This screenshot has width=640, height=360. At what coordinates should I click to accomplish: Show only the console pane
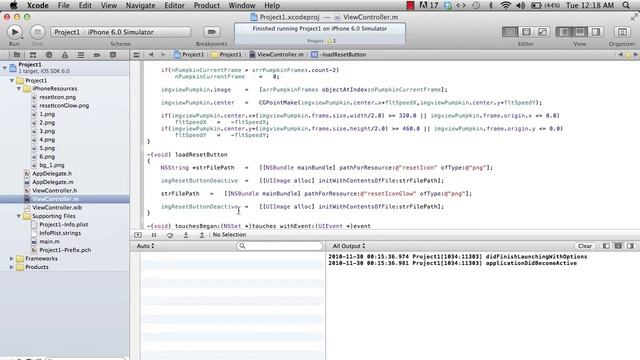coord(631,246)
